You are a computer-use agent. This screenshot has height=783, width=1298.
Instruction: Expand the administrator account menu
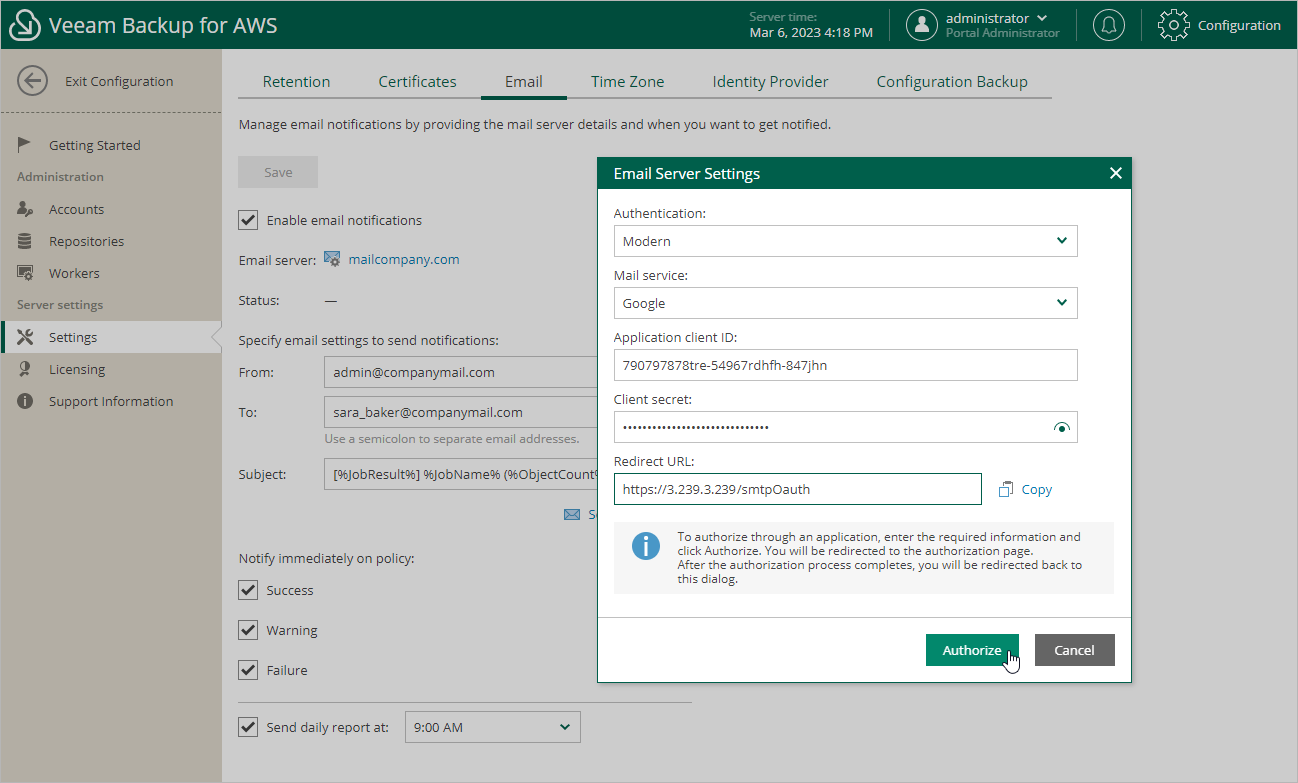coord(1042,18)
